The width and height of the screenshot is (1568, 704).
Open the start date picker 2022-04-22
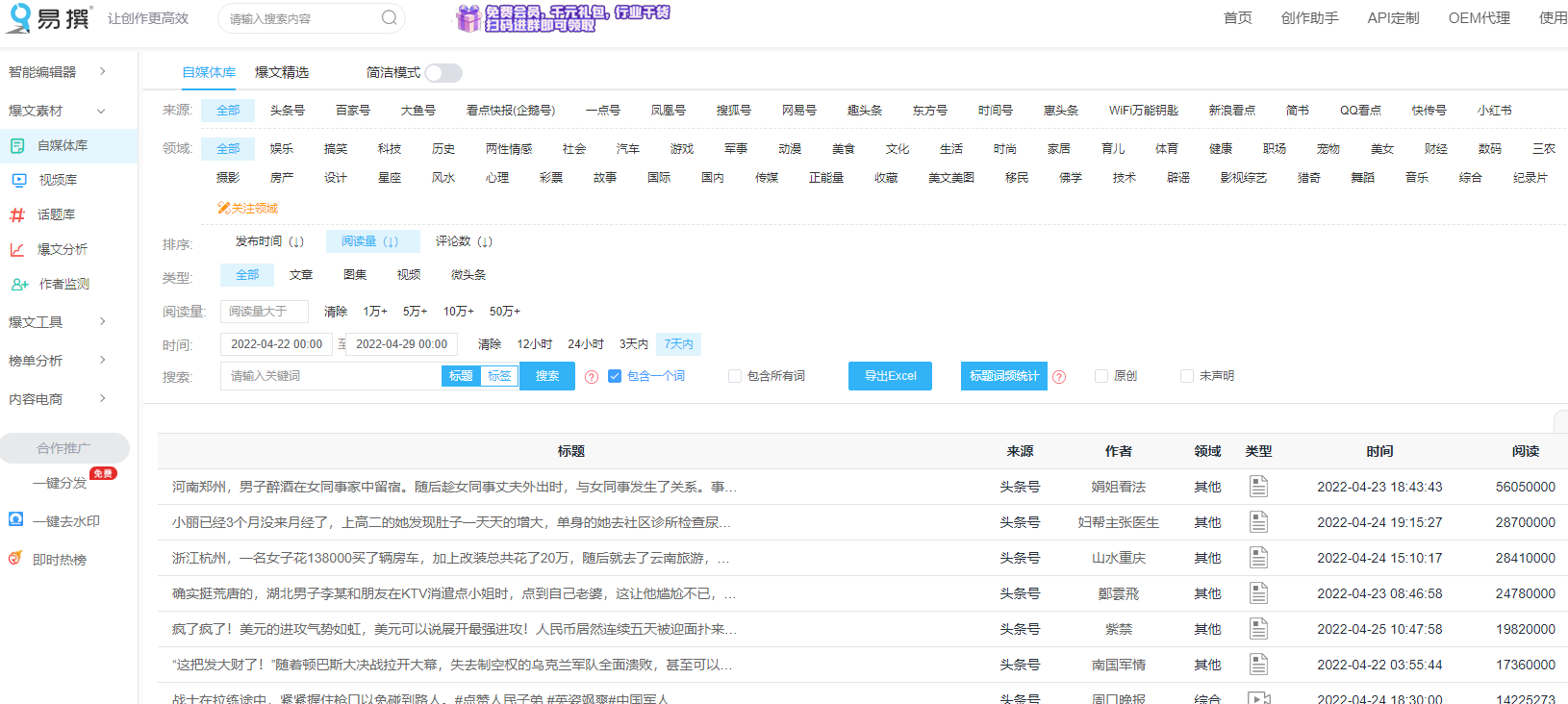276,344
